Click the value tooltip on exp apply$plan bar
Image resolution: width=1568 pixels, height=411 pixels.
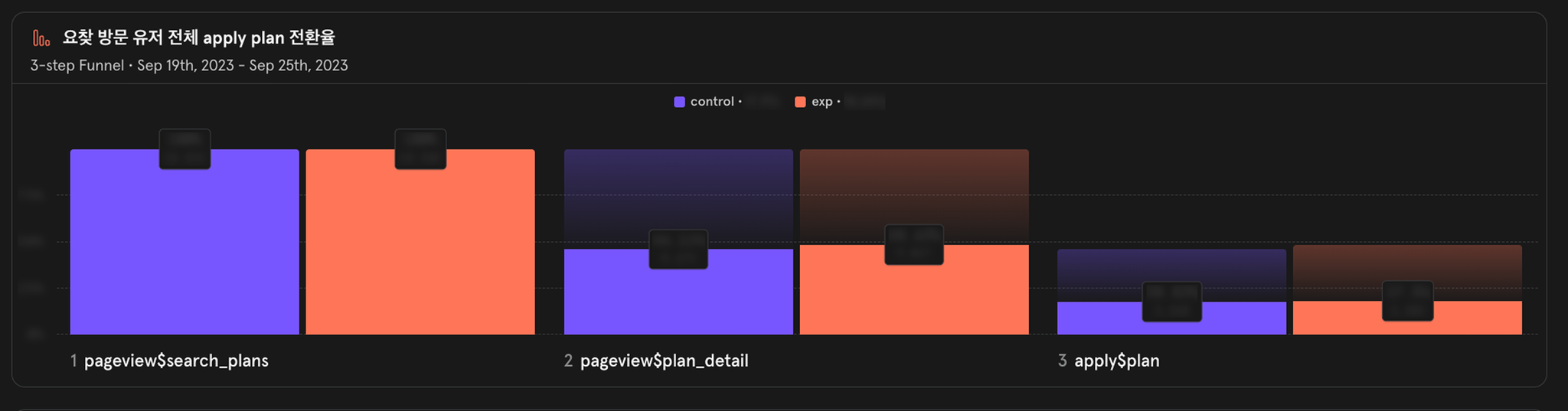[x=1408, y=301]
